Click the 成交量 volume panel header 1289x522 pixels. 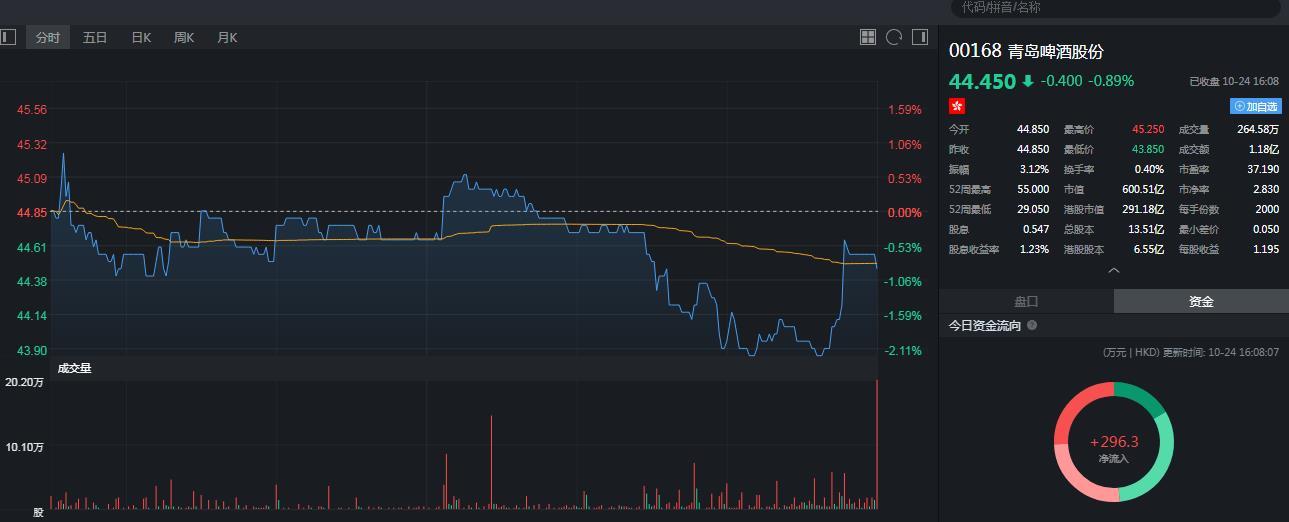pyautogui.click(x=75, y=368)
